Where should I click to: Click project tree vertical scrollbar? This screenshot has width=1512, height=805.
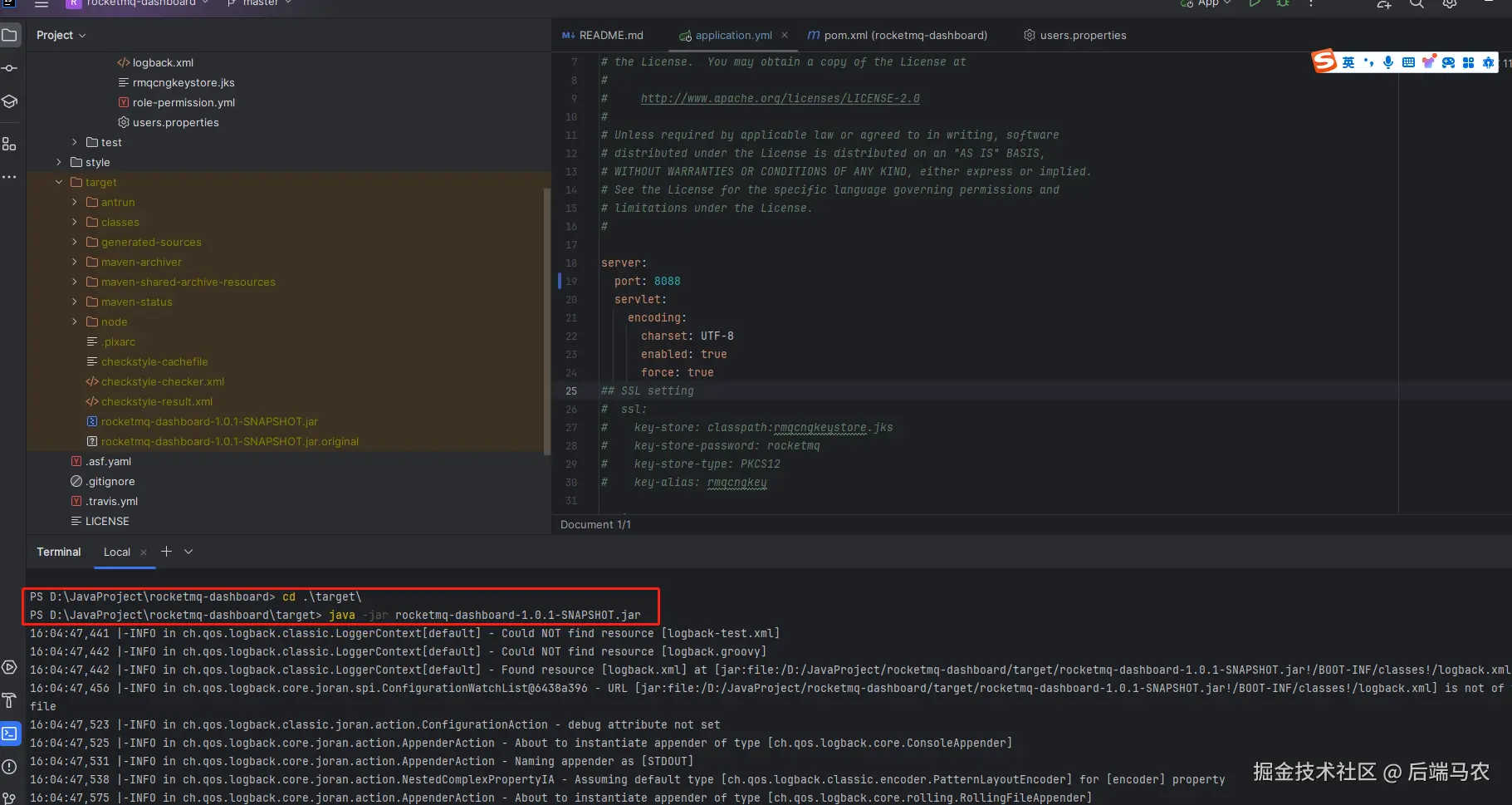[x=546, y=322]
